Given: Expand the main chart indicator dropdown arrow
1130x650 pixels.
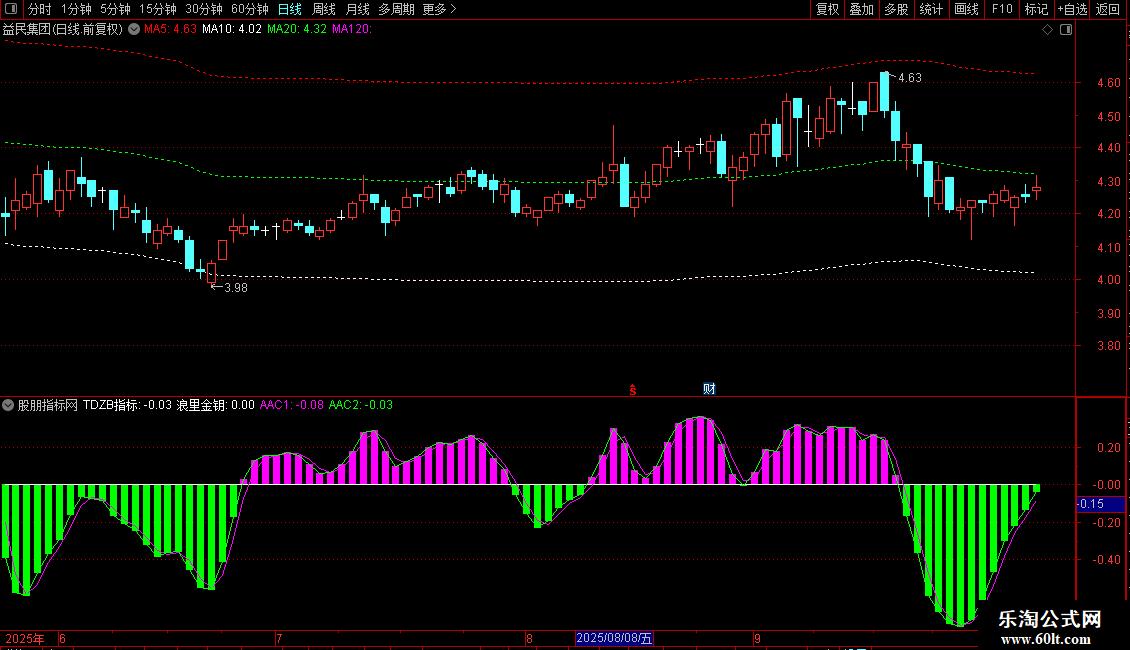Looking at the screenshot, I should pos(134,29).
